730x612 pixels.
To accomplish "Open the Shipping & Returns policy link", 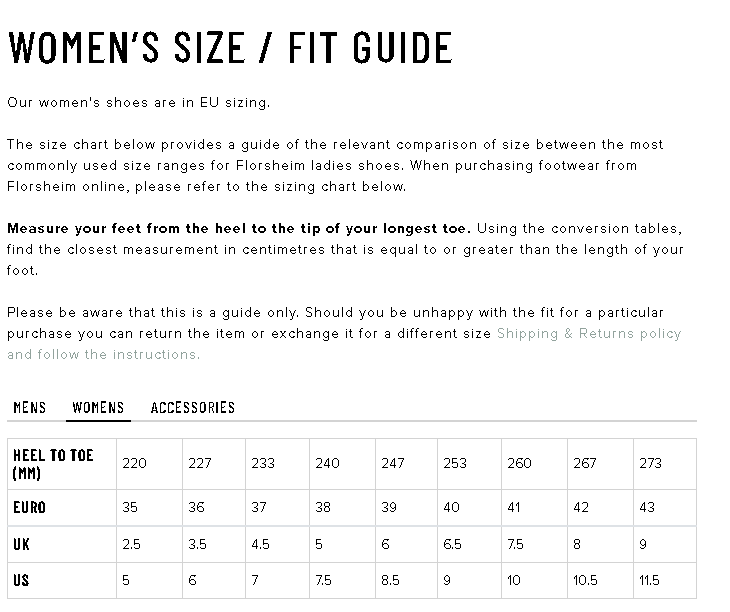I will pos(588,333).
